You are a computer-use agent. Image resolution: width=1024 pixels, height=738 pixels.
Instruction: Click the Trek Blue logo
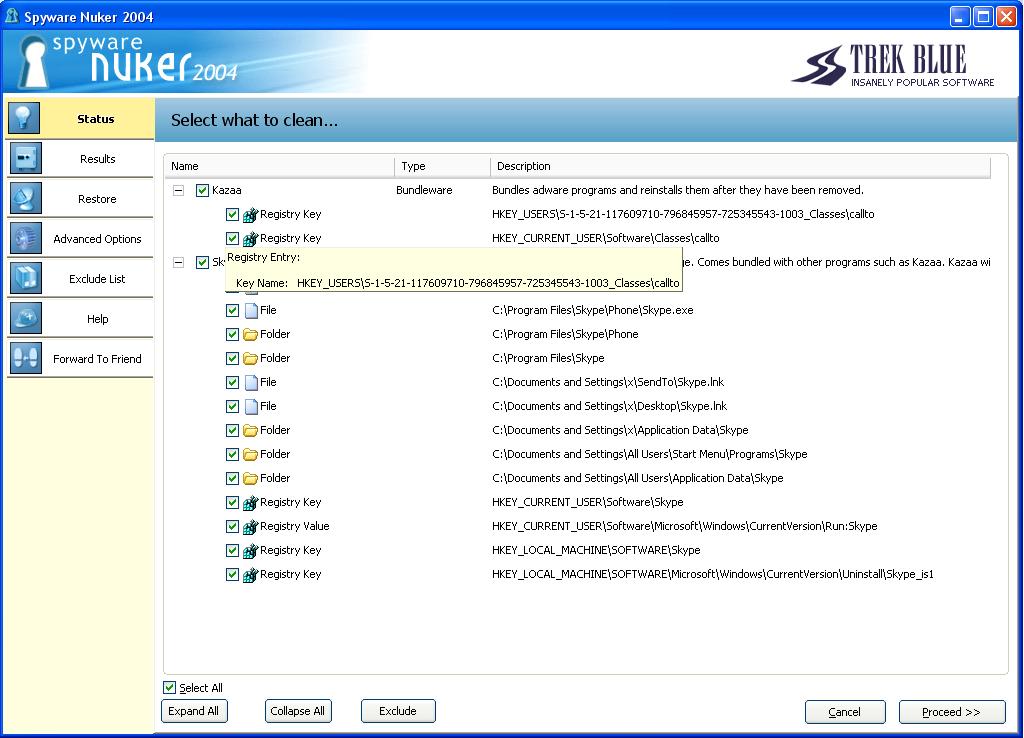[x=893, y=65]
